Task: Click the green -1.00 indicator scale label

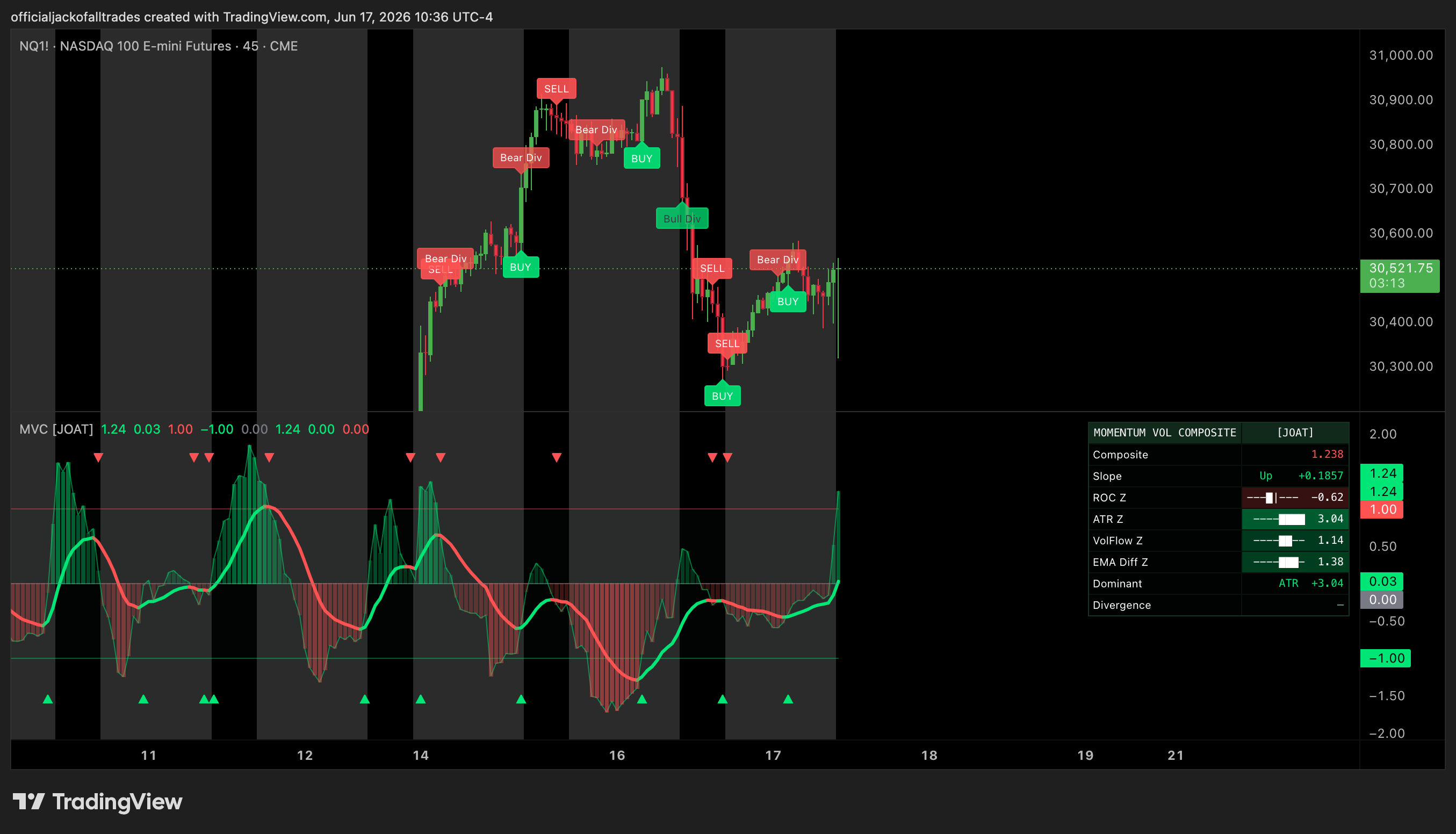Action: [1385, 658]
